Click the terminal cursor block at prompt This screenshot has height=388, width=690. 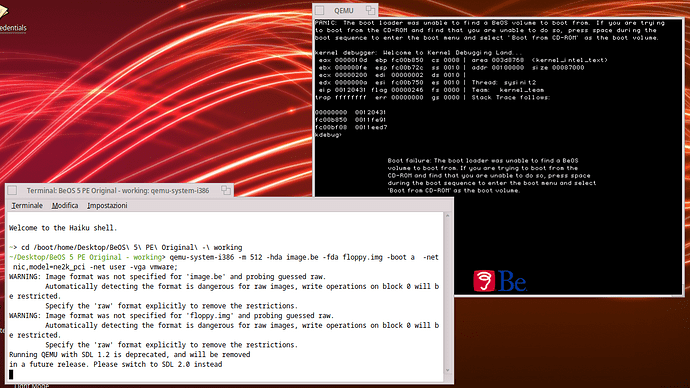click(11, 374)
